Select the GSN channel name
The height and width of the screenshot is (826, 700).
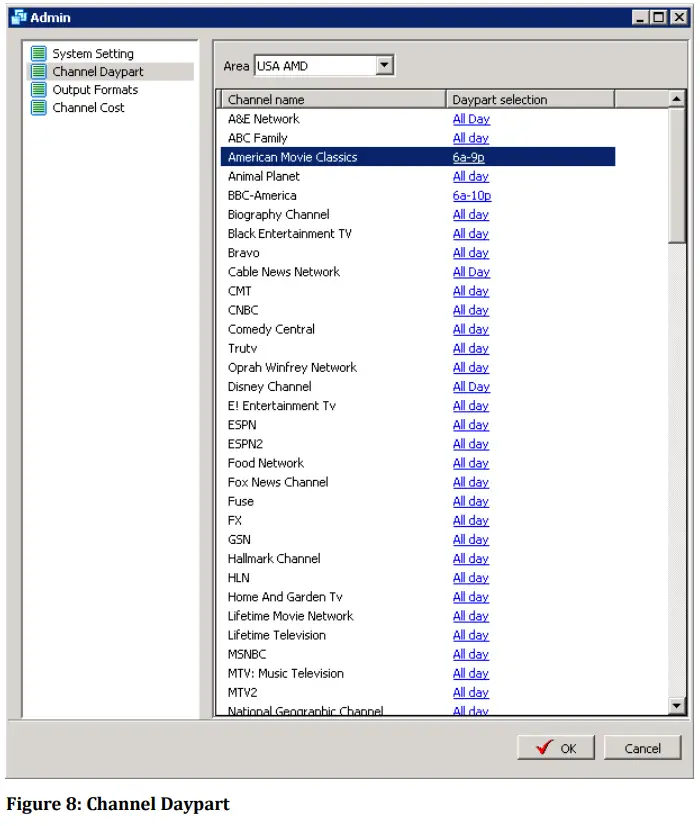point(239,539)
